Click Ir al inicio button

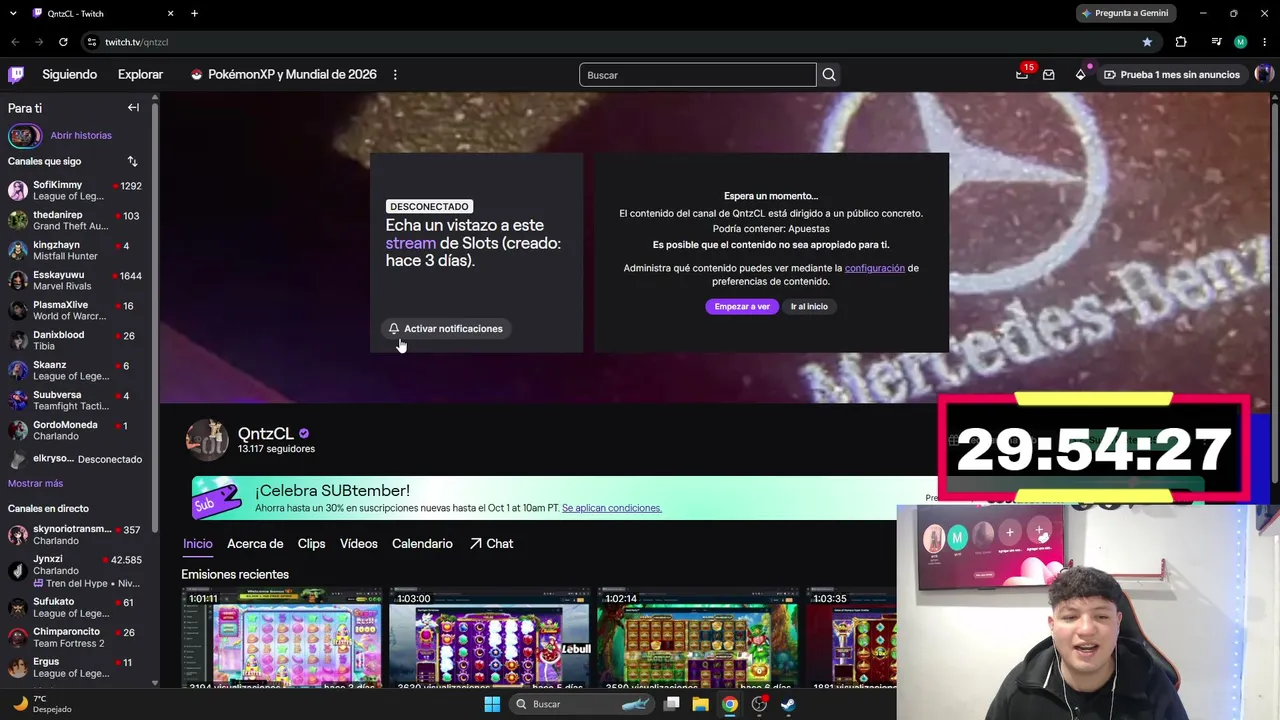coord(809,307)
